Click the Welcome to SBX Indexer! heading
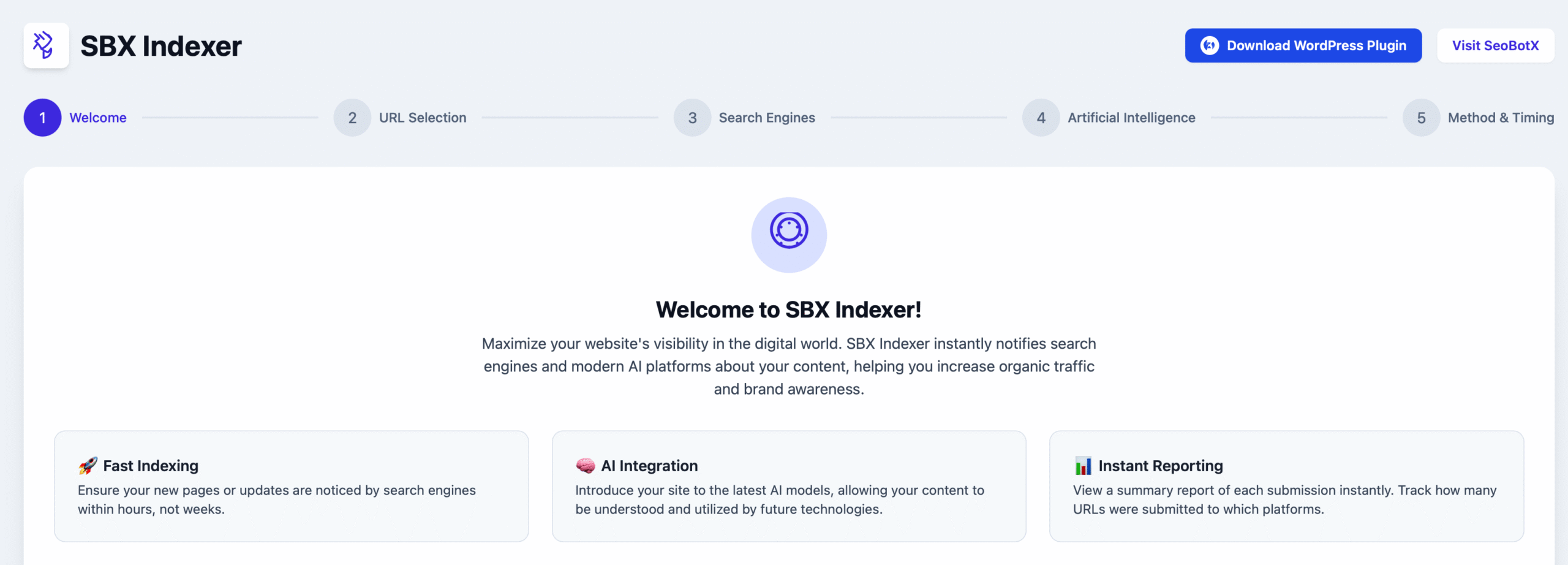Screen dimensions: 1568x565 click(x=789, y=309)
